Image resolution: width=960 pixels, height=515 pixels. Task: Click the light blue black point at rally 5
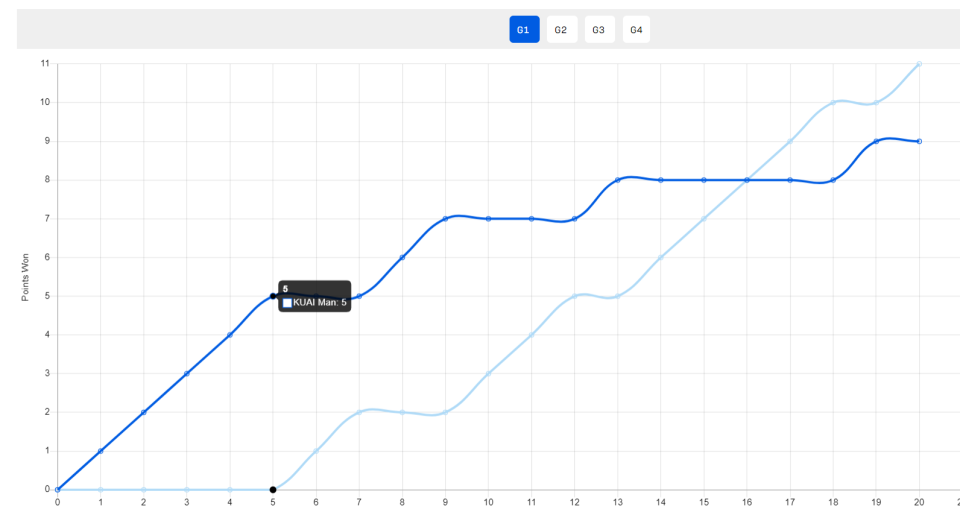pos(273,490)
